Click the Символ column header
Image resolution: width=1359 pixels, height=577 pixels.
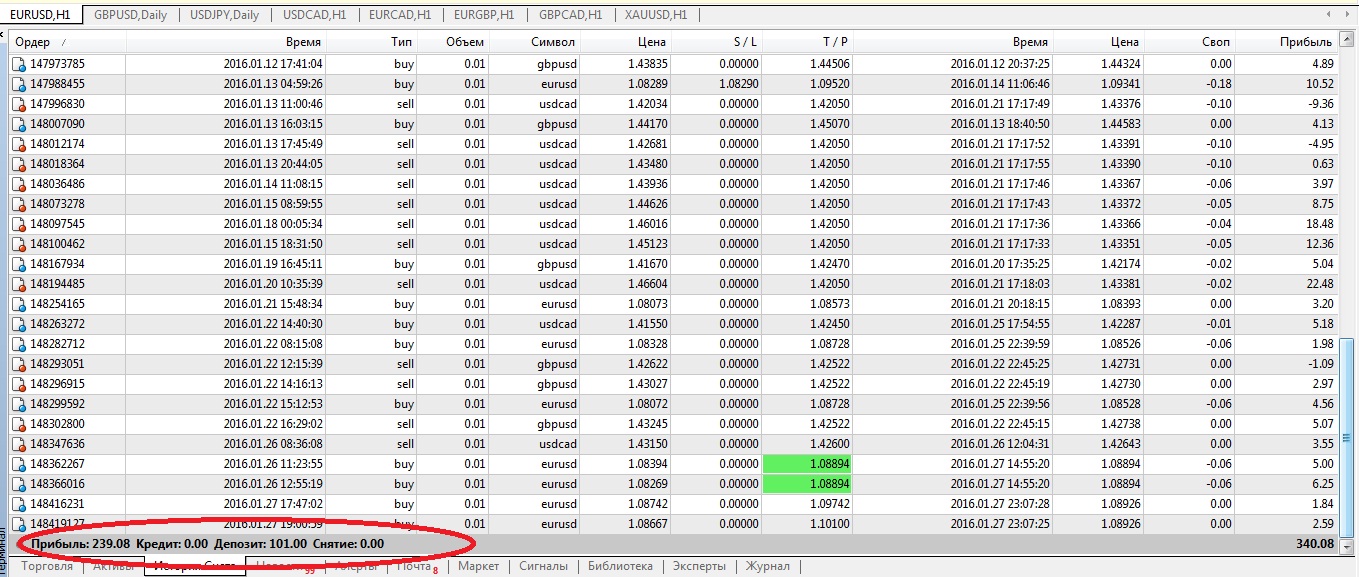click(555, 42)
